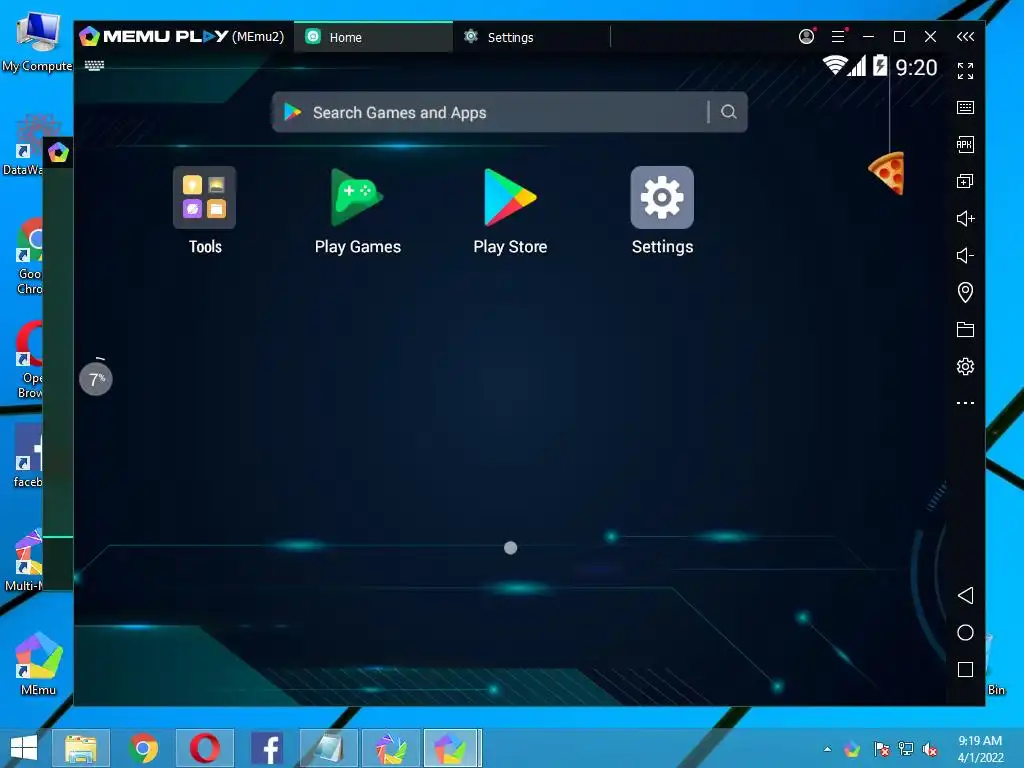Tap the Android Back triangle button

click(x=965, y=595)
